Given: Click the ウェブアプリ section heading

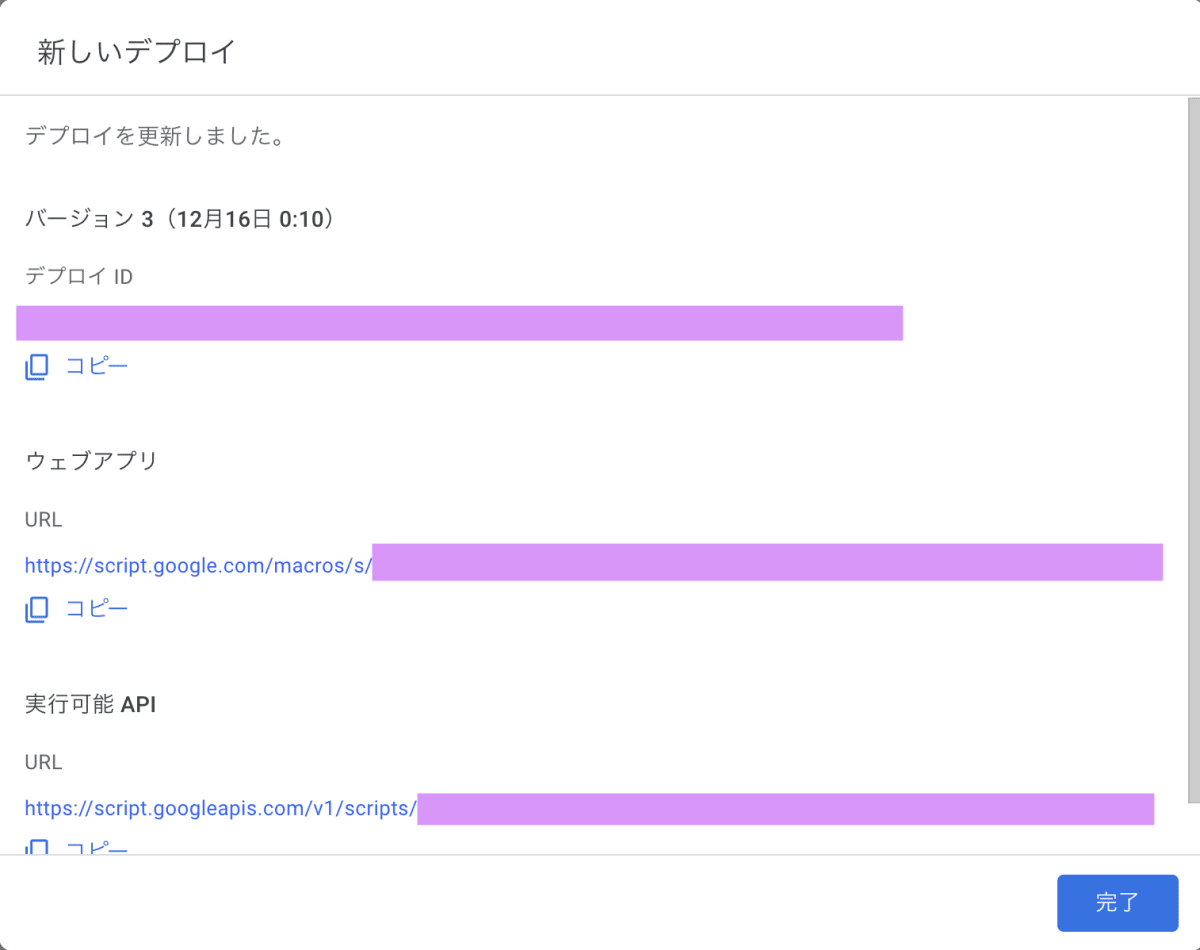Looking at the screenshot, I should click(x=91, y=461).
